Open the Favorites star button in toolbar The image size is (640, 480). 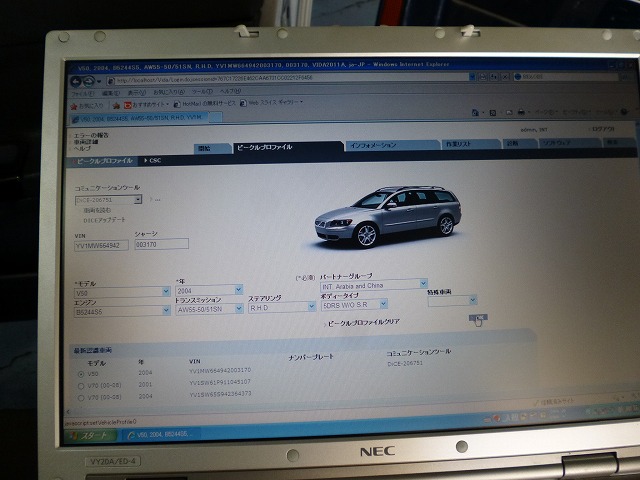(x=87, y=106)
